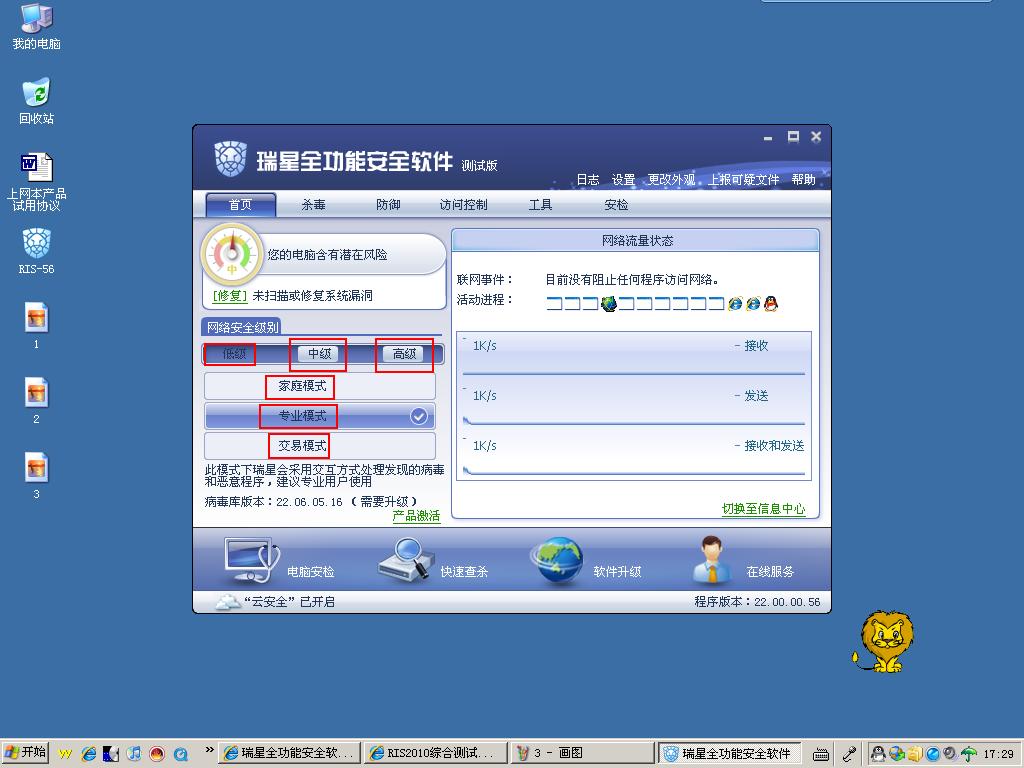This screenshot has width=1024, height=768.
Task: Switch to RIS2010综合测试 taskbar window
Action: click(435, 753)
